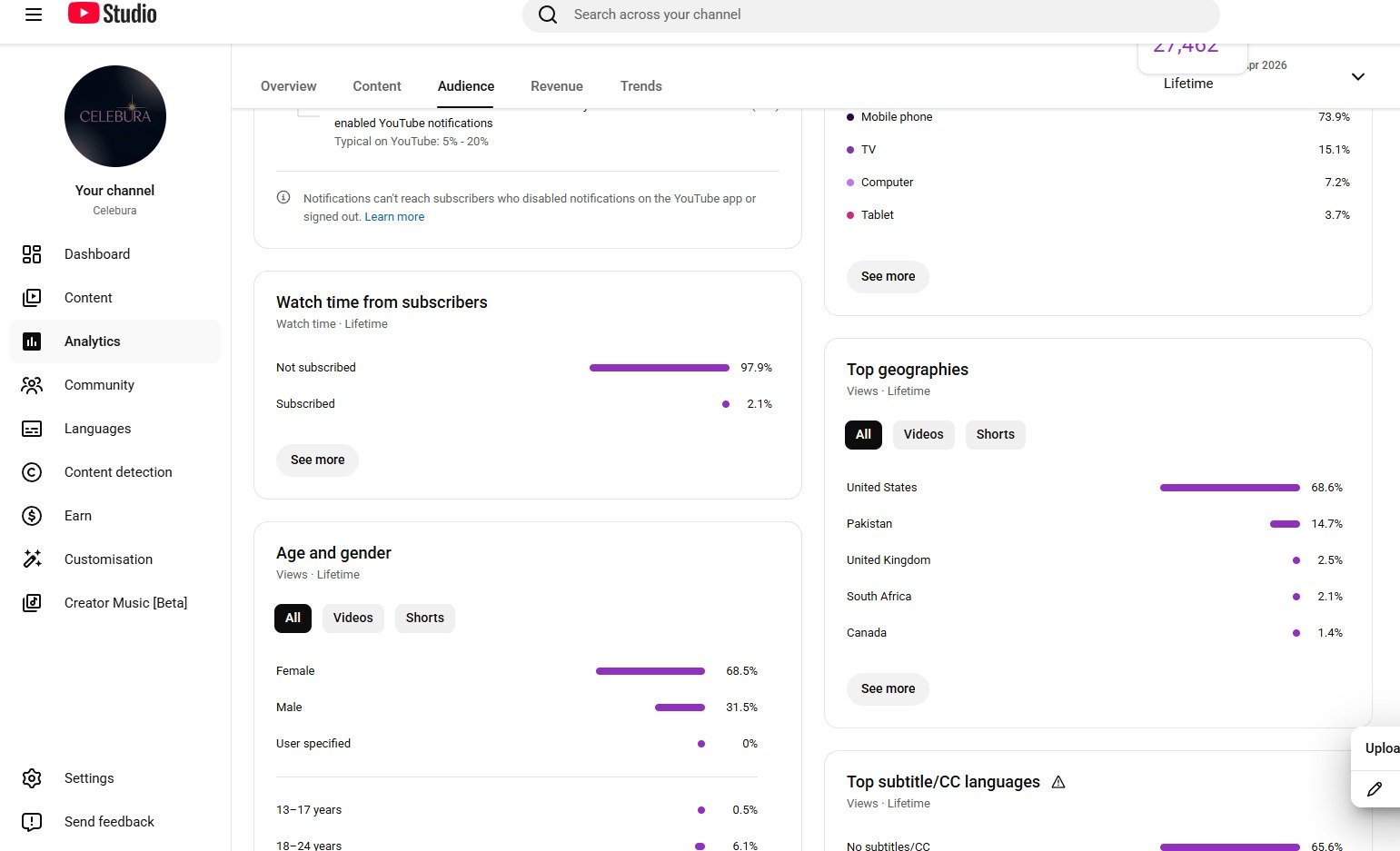
Task: Expand the Lifetime date range dropdown
Action: 1357,77
